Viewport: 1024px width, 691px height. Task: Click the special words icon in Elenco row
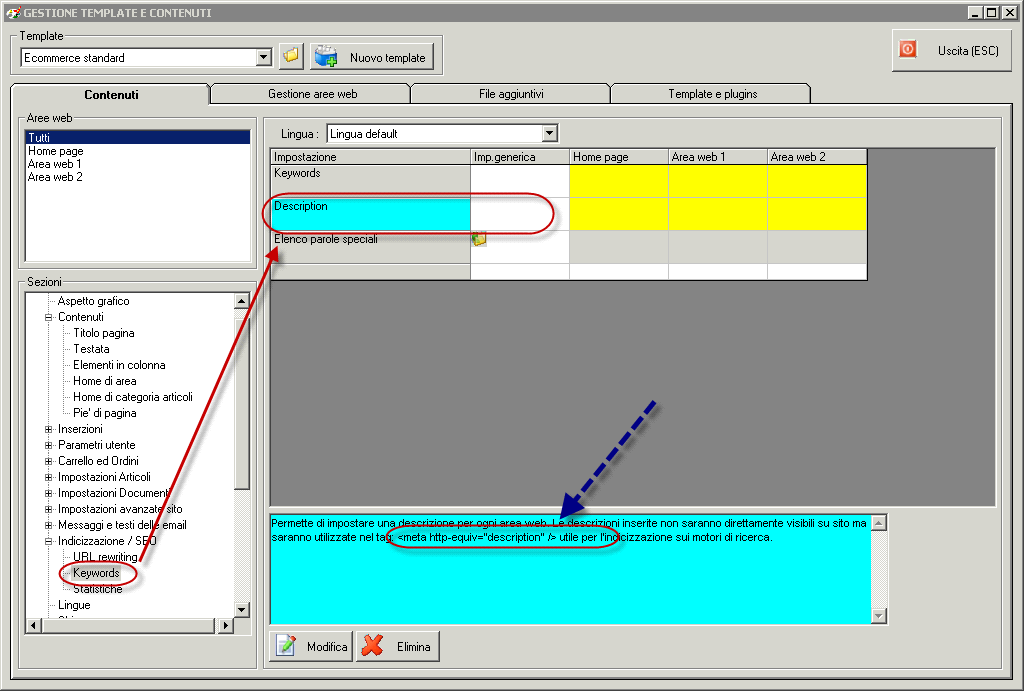[x=479, y=239]
